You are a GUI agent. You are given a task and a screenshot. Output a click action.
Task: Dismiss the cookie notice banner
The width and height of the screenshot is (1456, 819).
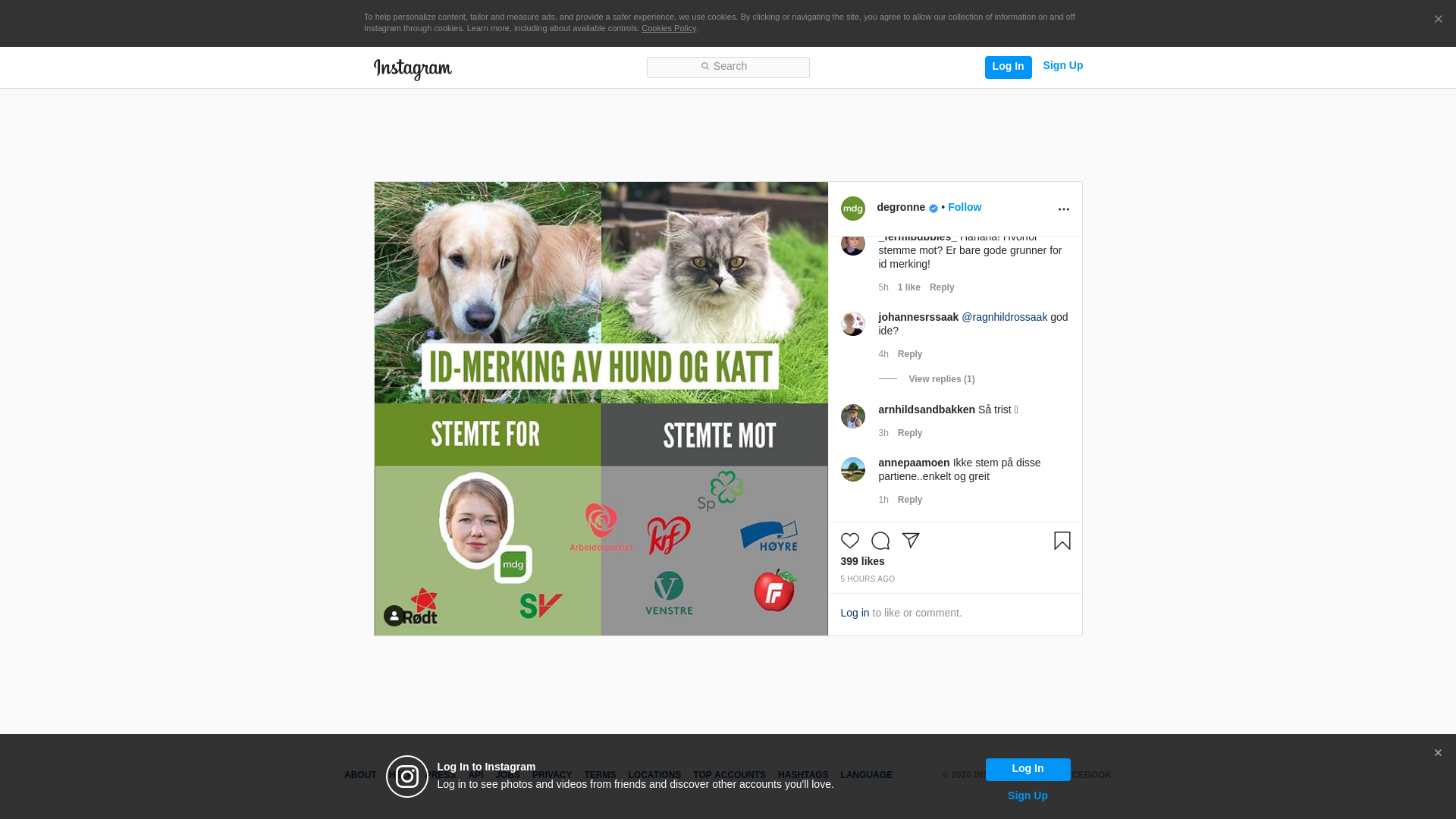click(1438, 20)
